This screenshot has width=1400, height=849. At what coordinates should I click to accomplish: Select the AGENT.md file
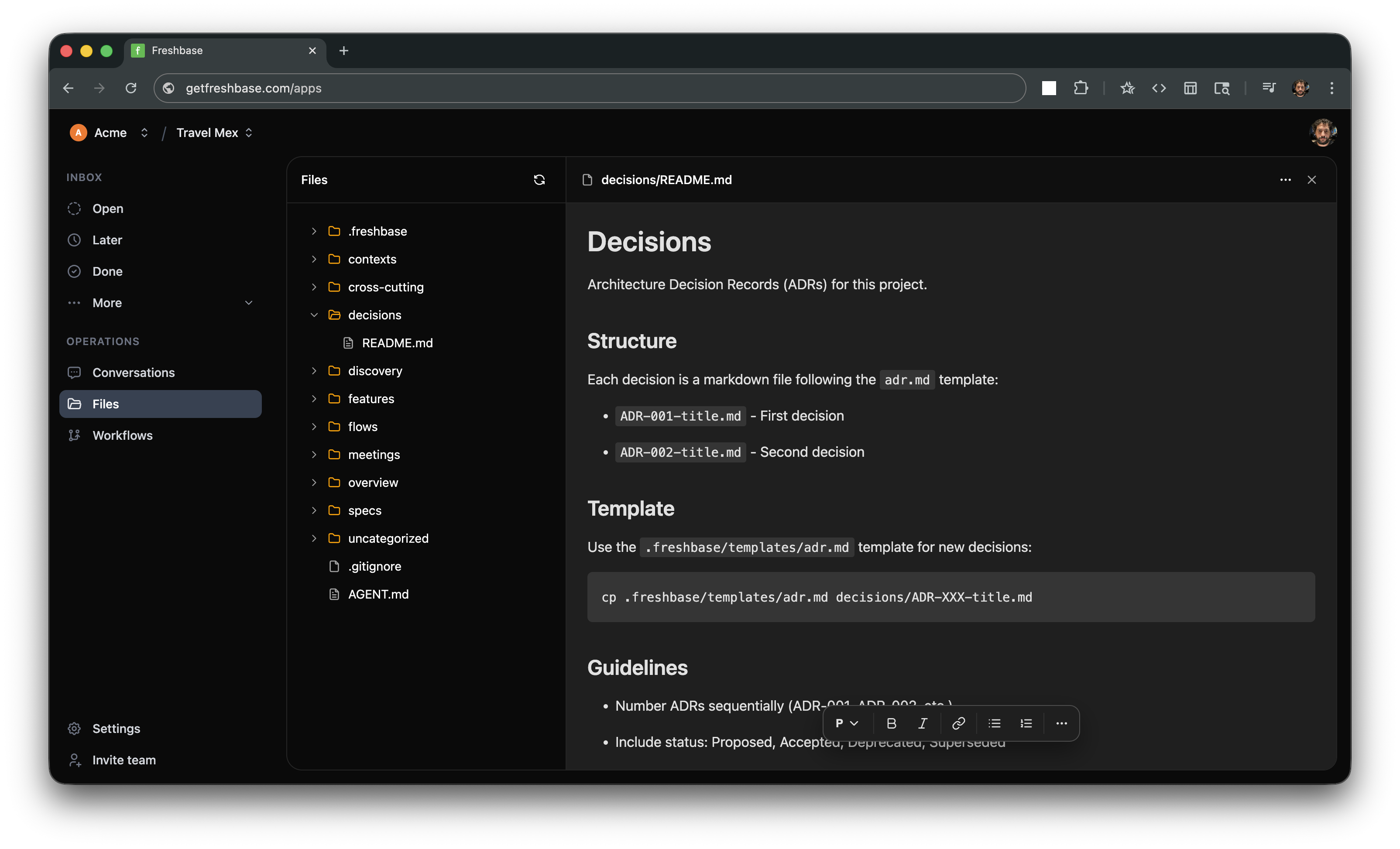(x=378, y=594)
